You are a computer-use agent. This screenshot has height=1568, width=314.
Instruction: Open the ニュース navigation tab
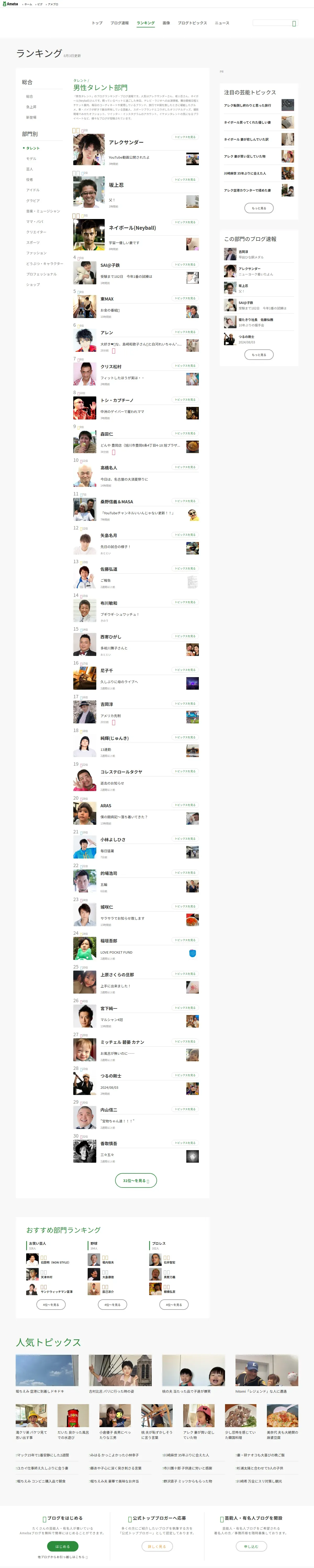pyautogui.click(x=222, y=23)
